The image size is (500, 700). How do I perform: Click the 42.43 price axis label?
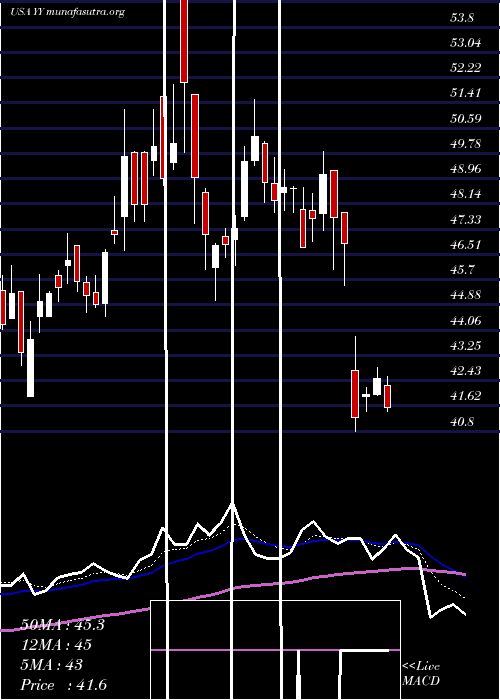(x=466, y=371)
